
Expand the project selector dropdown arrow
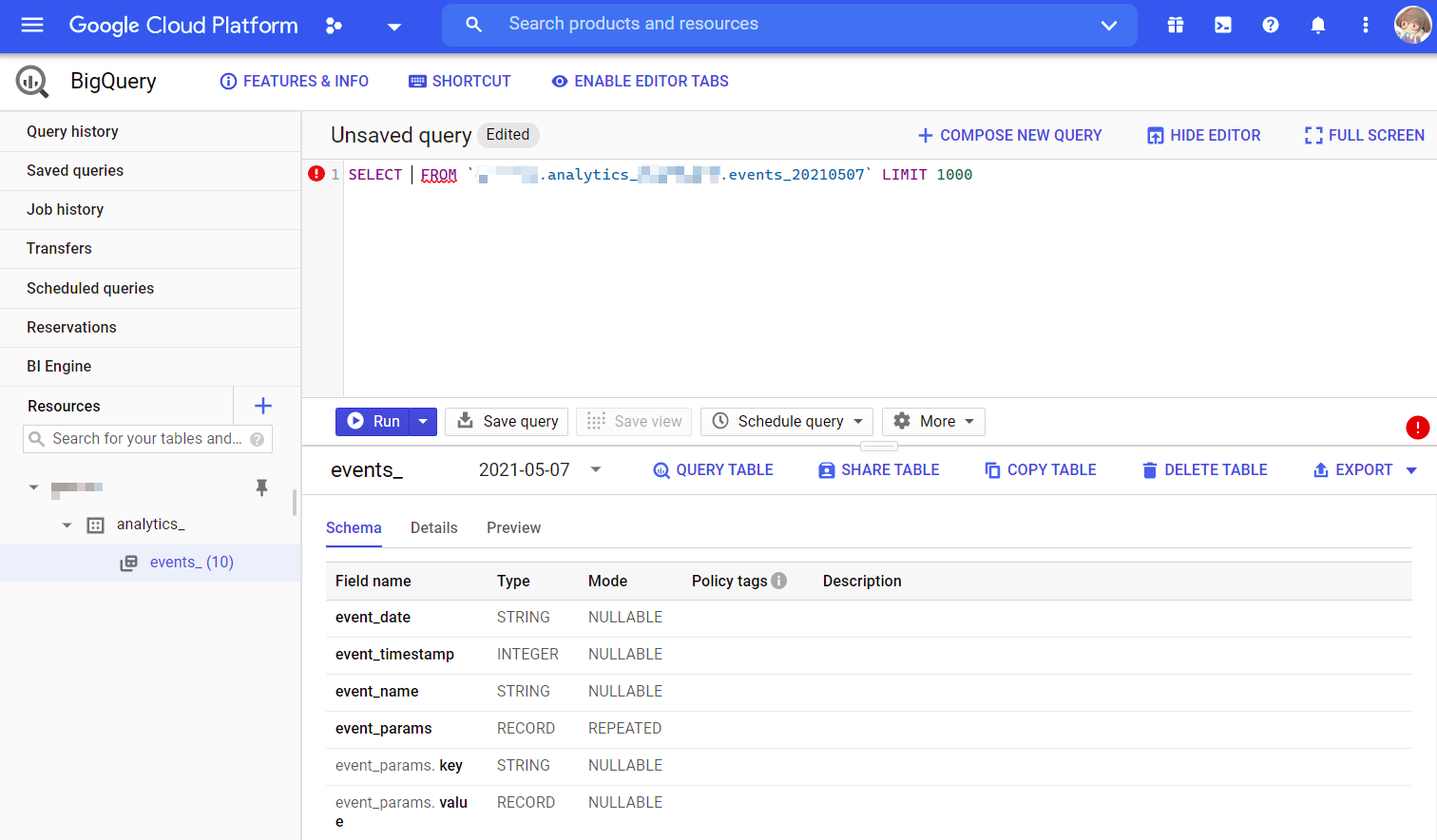coord(394,27)
